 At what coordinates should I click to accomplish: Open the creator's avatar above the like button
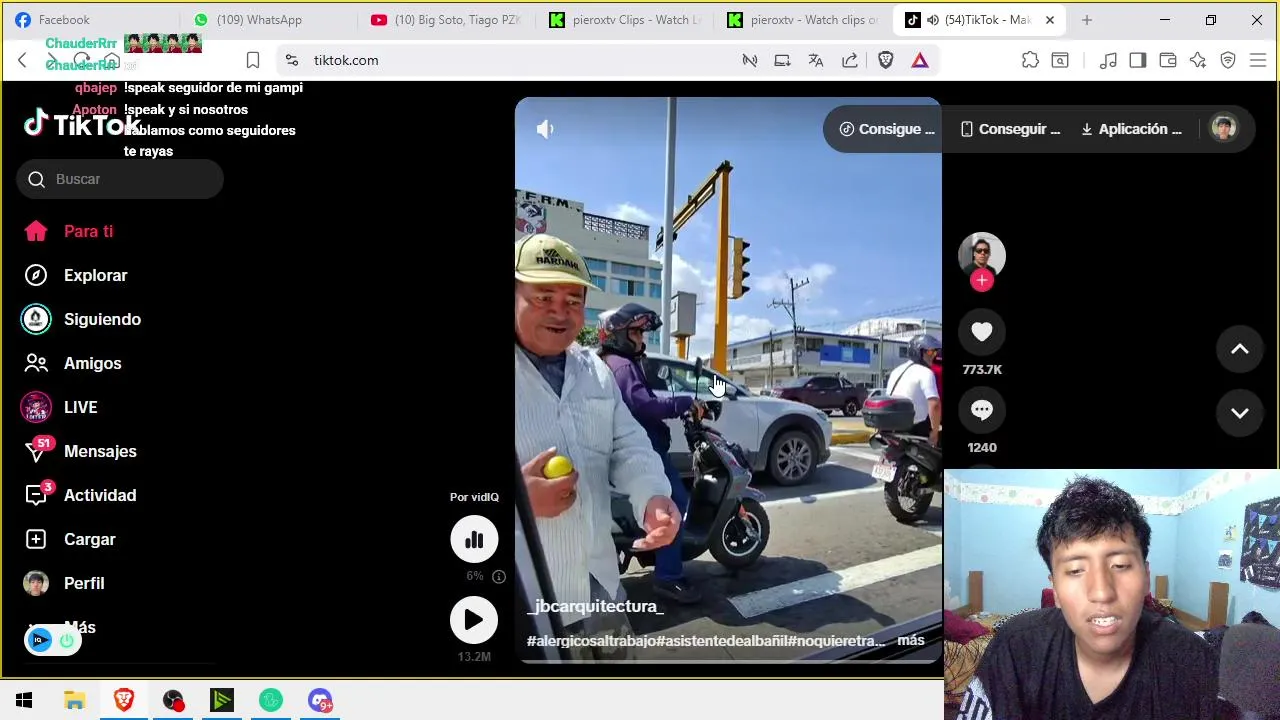coord(982,255)
